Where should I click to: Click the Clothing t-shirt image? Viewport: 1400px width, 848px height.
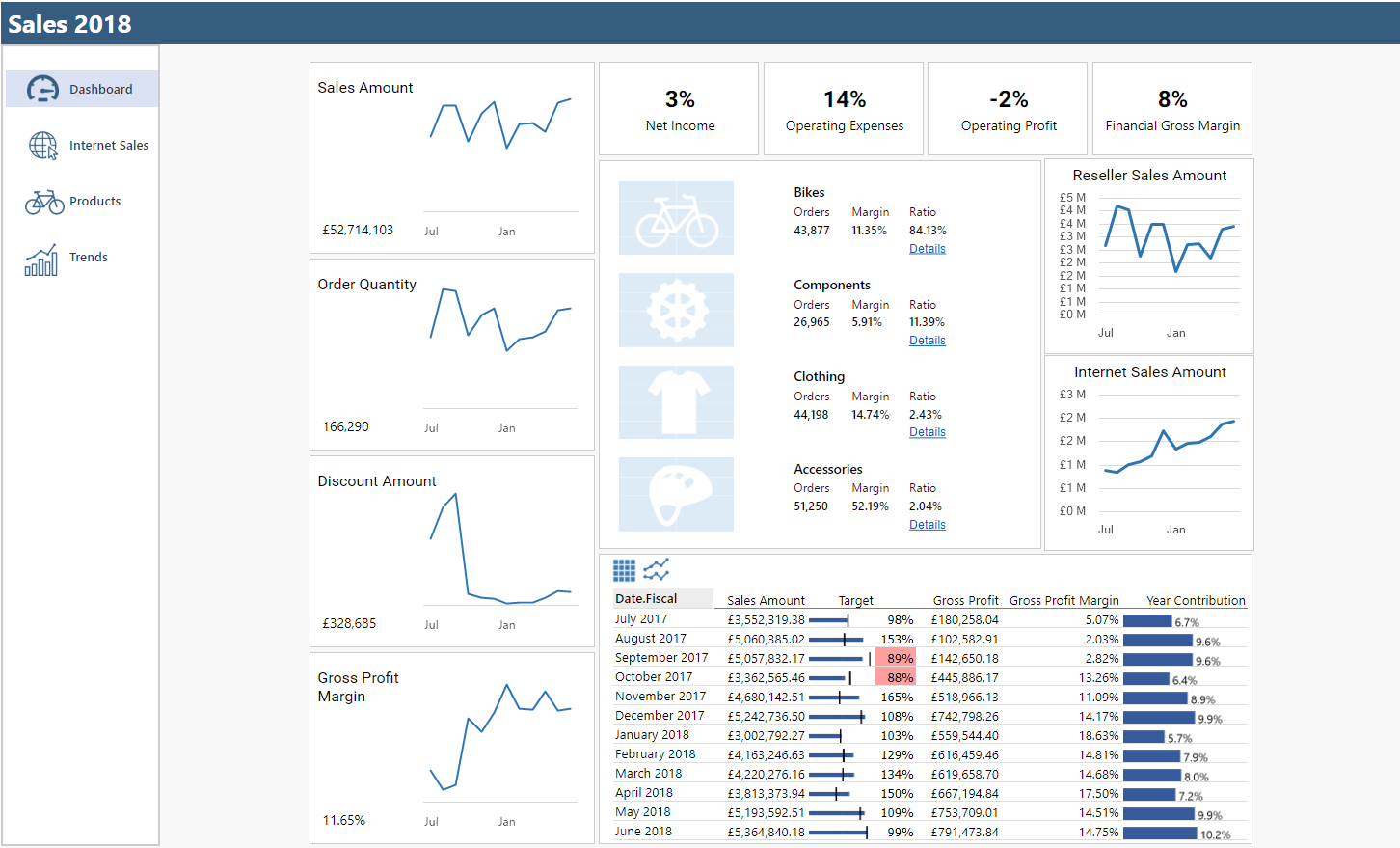click(676, 402)
